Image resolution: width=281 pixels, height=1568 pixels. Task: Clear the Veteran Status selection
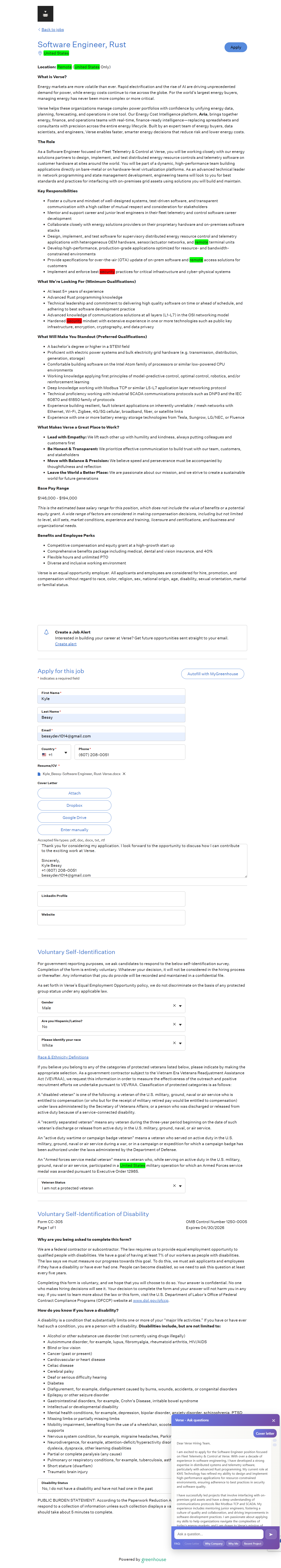[174, 1185]
